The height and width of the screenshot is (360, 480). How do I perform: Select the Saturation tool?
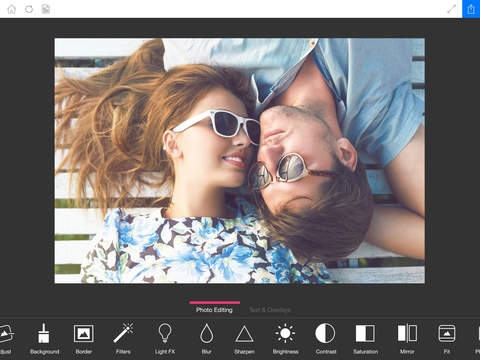(365, 338)
